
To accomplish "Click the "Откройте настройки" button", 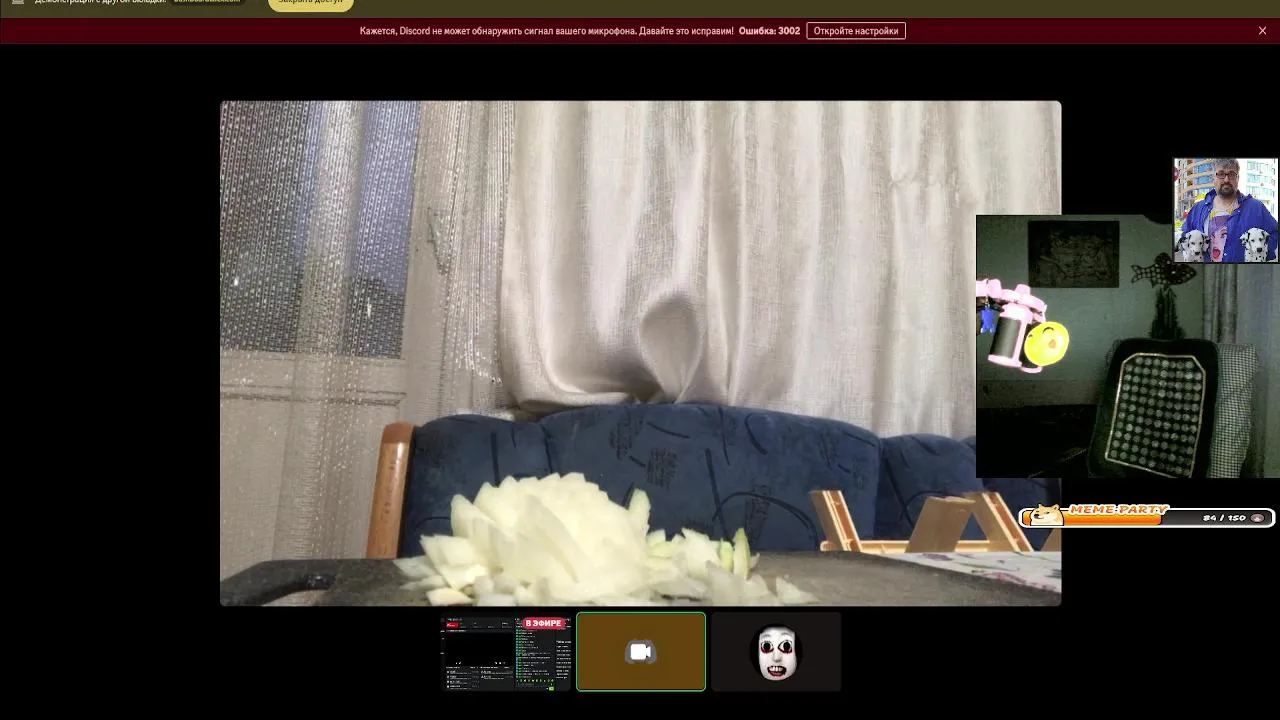I will [856, 31].
